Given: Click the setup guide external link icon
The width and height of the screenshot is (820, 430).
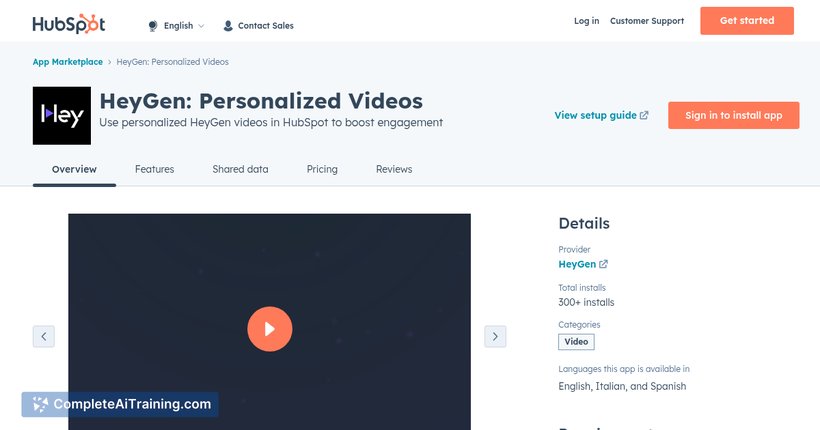Looking at the screenshot, I should tap(644, 116).
